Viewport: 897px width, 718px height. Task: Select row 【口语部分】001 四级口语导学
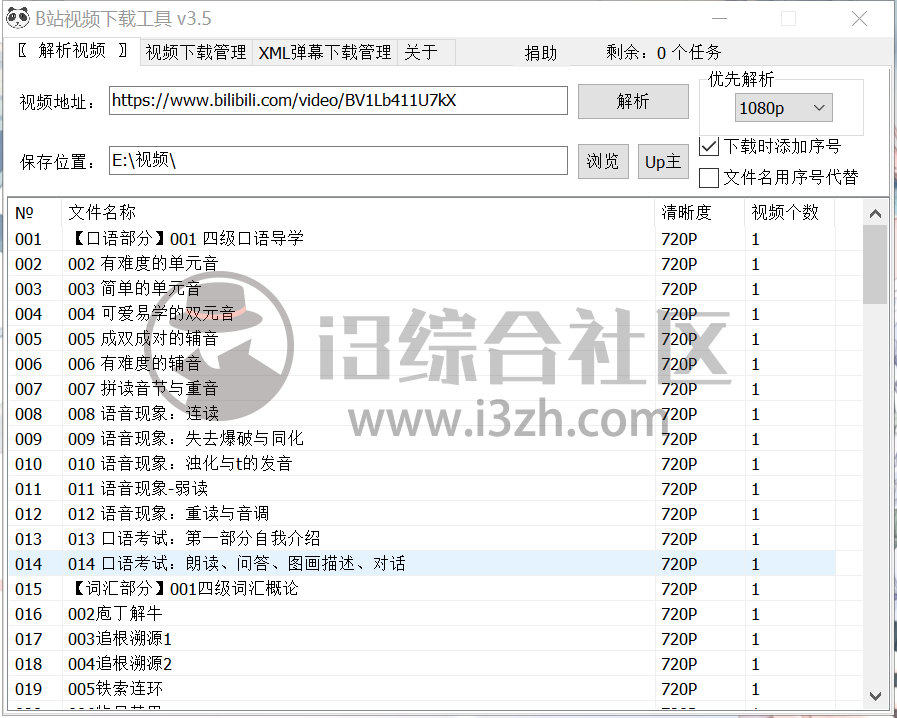422,239
